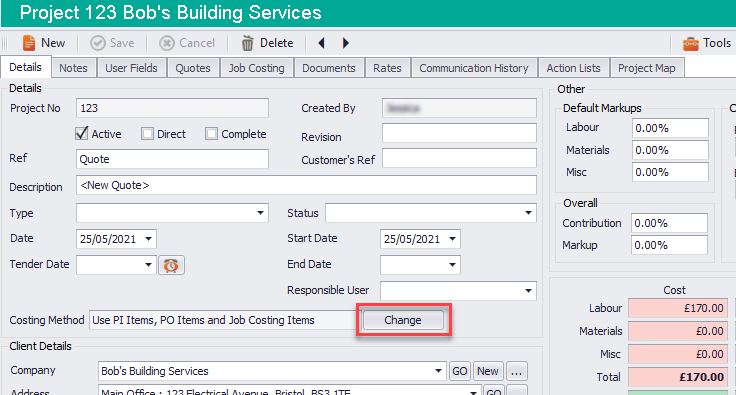Open the Date picker dropdown
This screenshot has height=395, width=736.
pyautogui.click(x=148, y=239)
